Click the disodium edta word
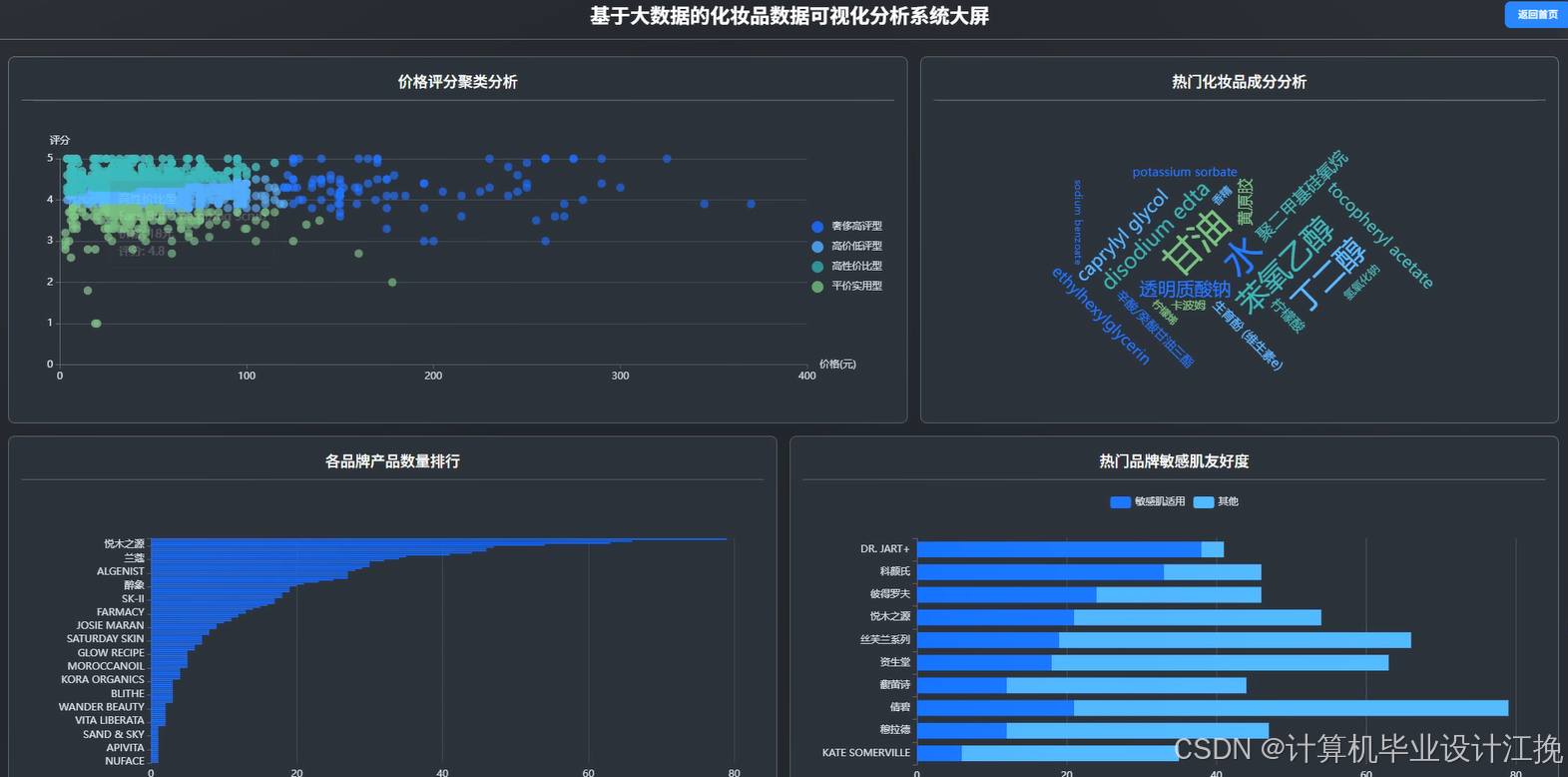This screenshot has width=1568, height=777. [x=1156, y=236]
